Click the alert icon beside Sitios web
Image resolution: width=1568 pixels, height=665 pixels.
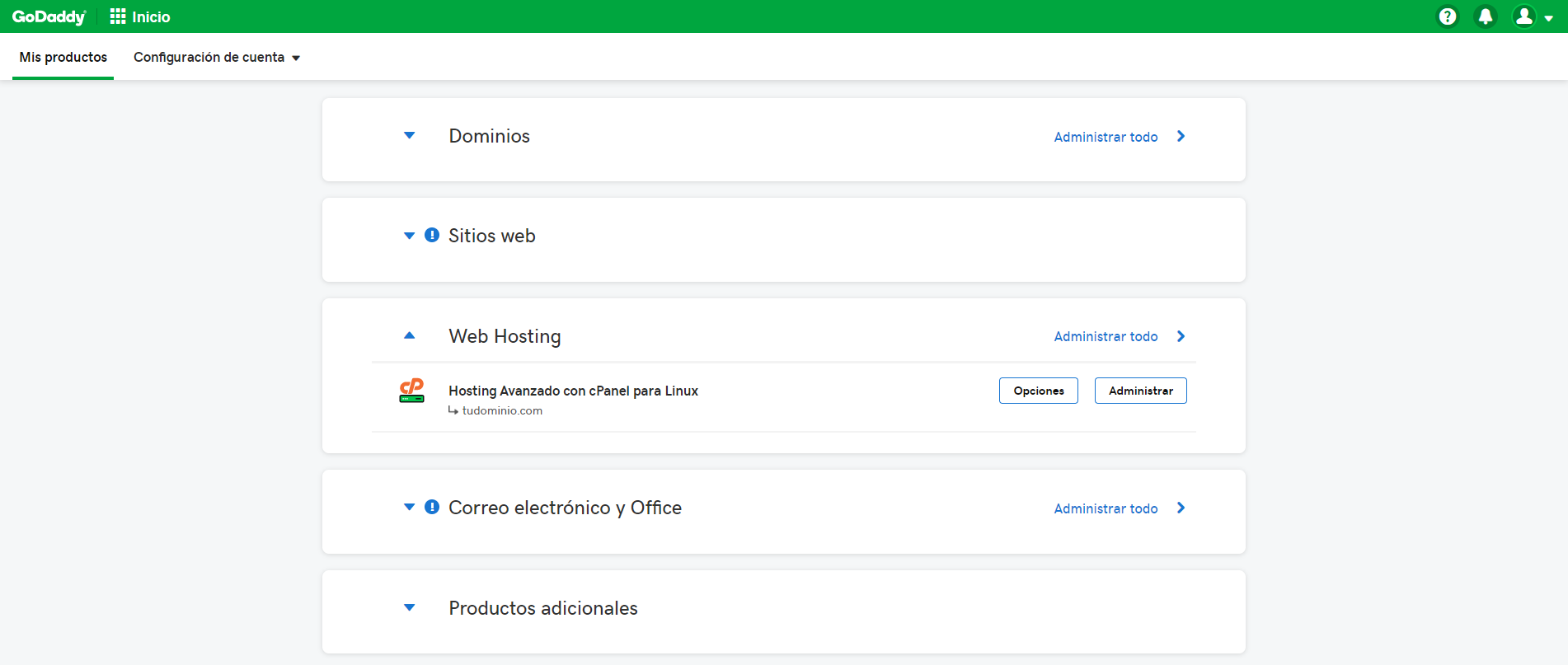[x=431, y=236]
